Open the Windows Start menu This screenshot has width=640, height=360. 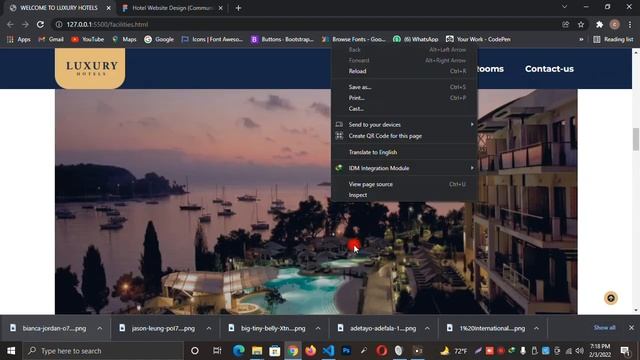click(11, 351)
